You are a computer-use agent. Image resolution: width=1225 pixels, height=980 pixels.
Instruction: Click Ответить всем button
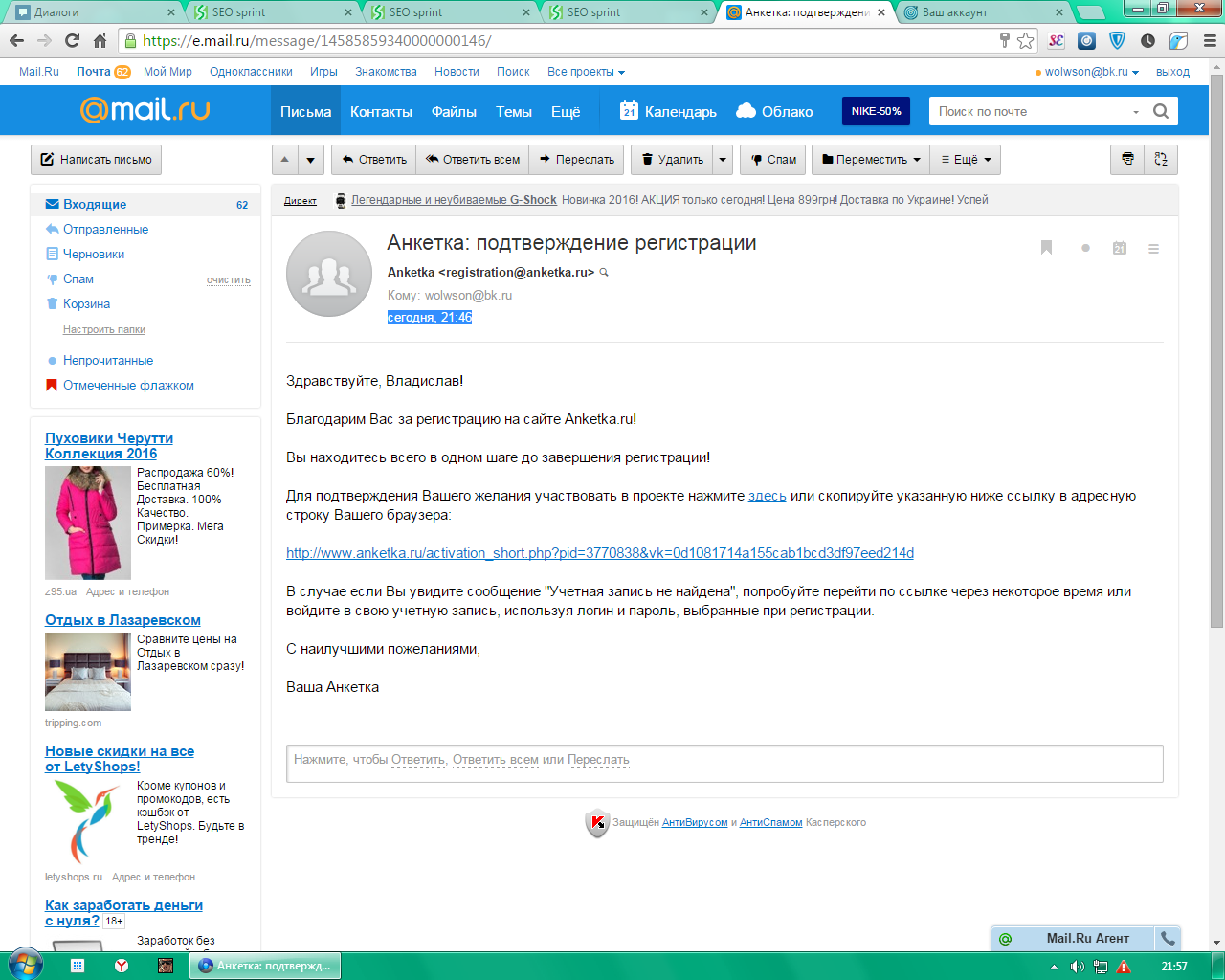point(473,159)
